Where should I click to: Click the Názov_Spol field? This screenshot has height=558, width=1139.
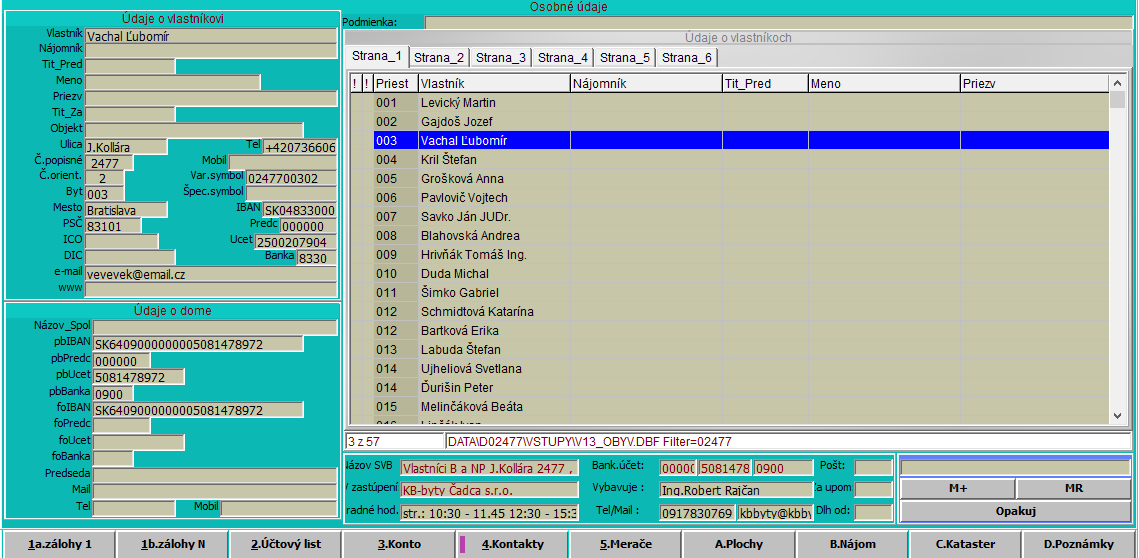pyautogui.click(x=215, y=327)
